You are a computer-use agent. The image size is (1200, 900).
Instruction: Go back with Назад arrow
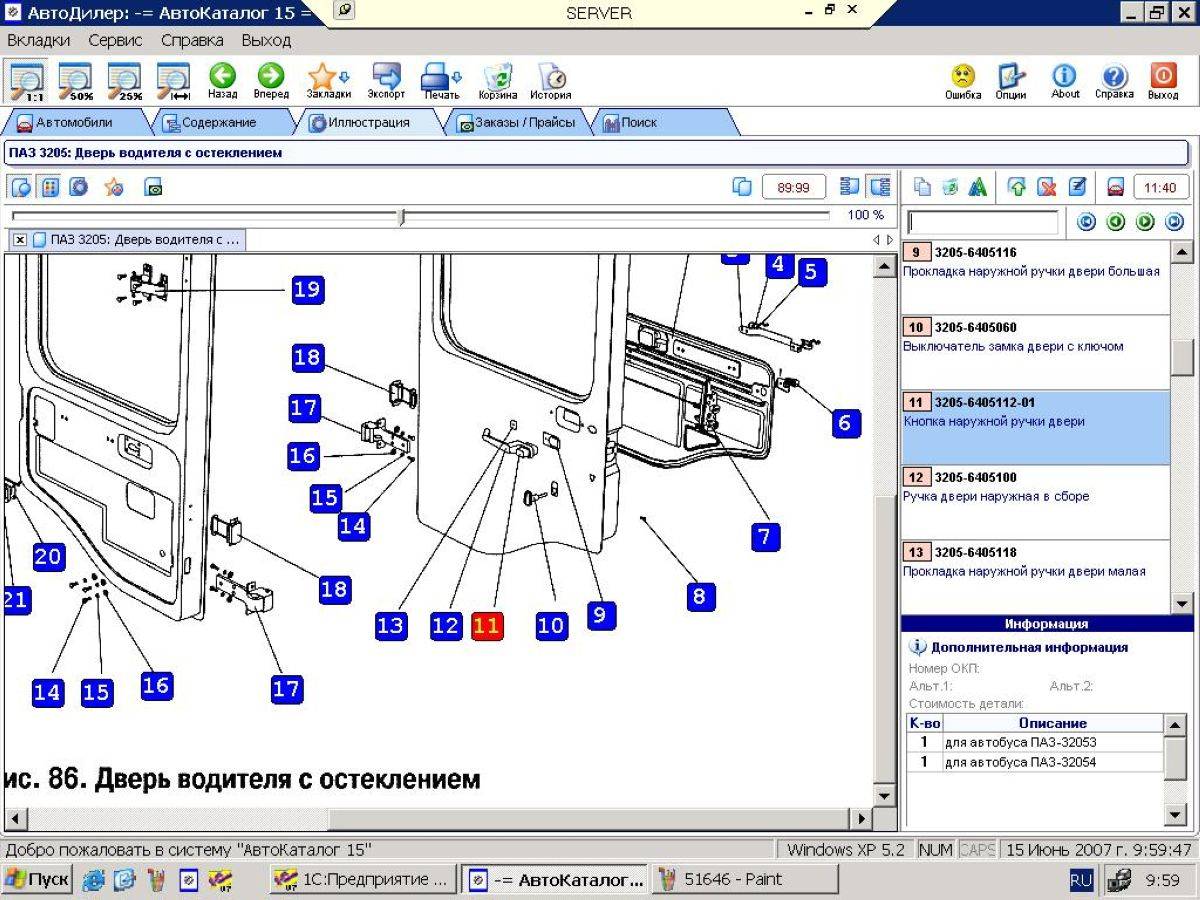click(222, 80)
